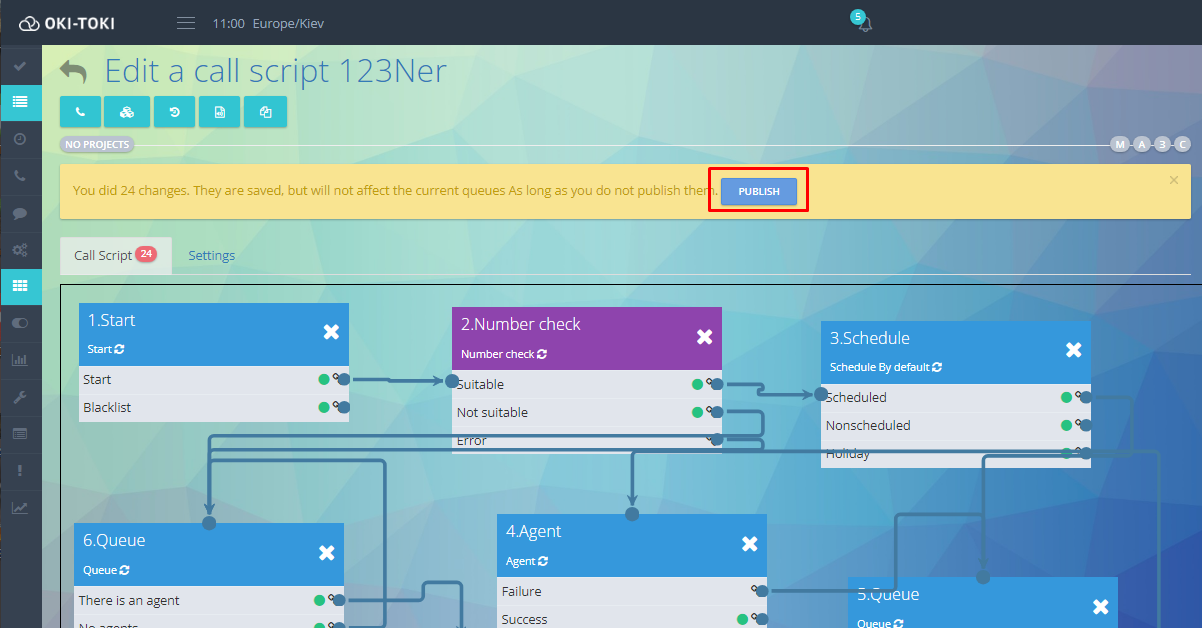Toggle the hamburger menu in top bar
Screen dimensions: 1202x628
[186, 23]
